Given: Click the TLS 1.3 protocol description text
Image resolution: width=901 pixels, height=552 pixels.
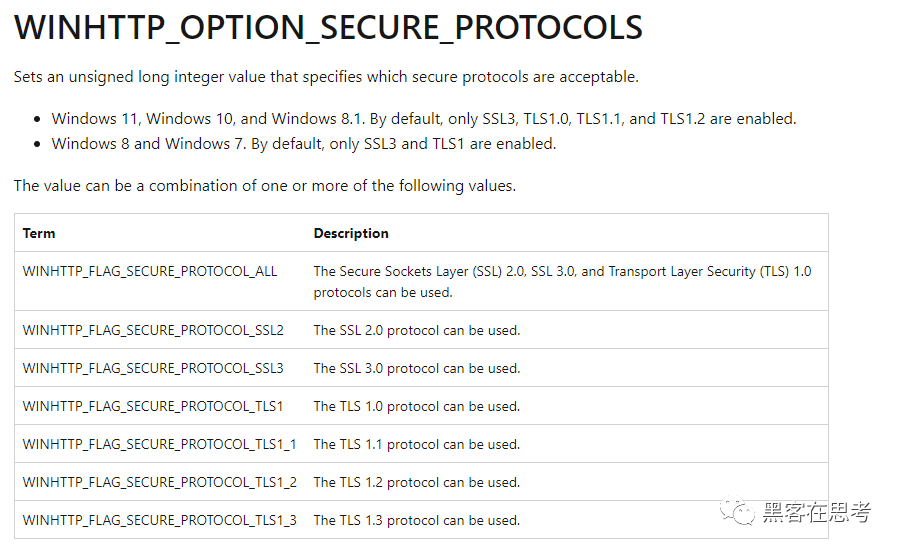Looking at the screenshot, I should point(417,520).
